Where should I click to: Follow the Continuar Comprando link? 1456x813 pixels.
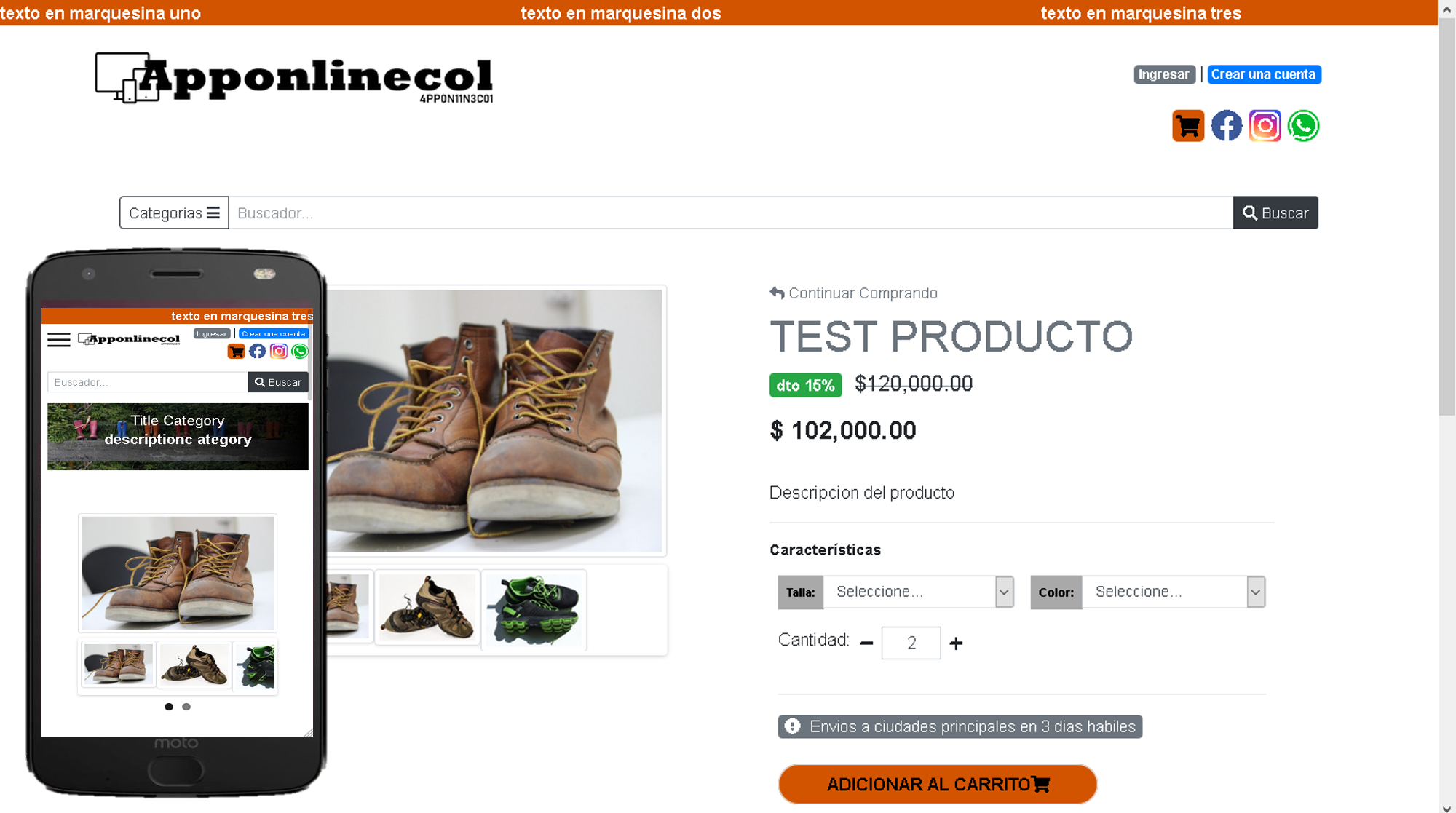(x=853, y=293)
